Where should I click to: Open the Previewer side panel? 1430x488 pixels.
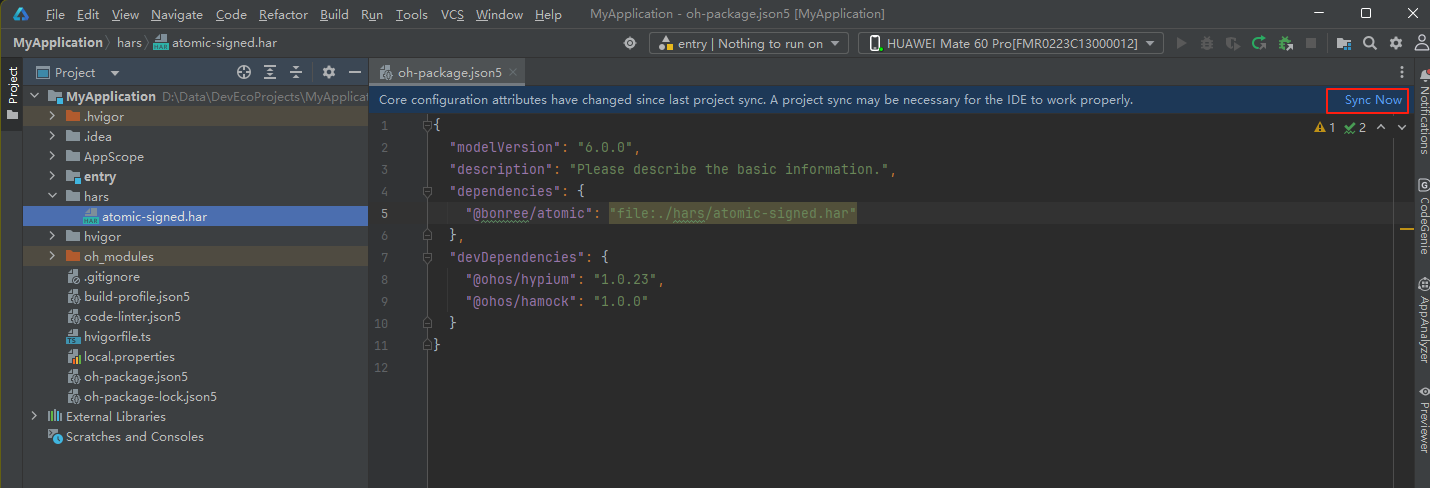coord(1422,420)
